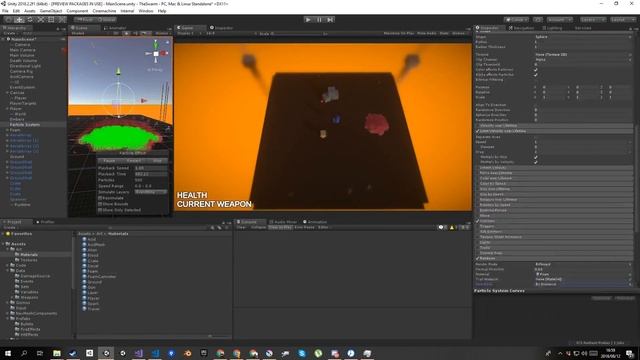Viewport: 640px width, 360px height.
Task: Select Directional Light in Hierarchy
Action: pyautogui.click(x=25, y=66)
